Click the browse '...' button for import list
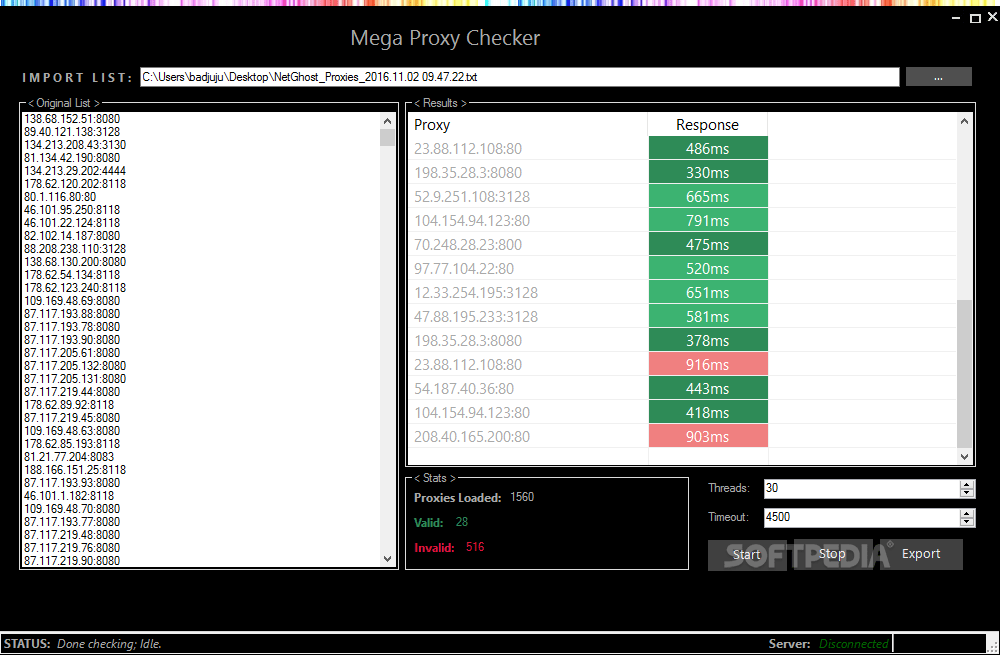 coord(939,77)
